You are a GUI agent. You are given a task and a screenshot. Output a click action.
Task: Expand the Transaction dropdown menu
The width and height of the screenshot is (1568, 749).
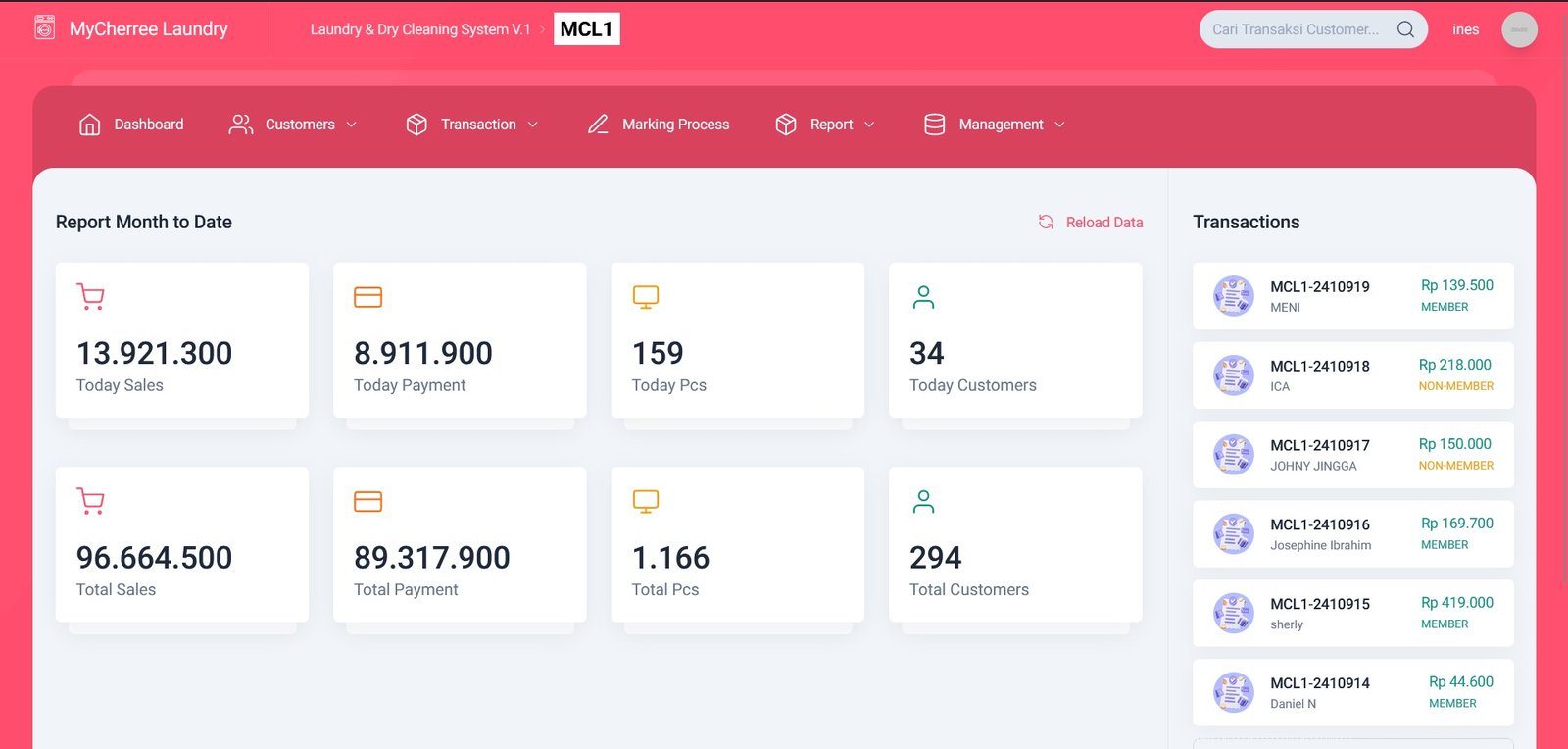(472, 125)
